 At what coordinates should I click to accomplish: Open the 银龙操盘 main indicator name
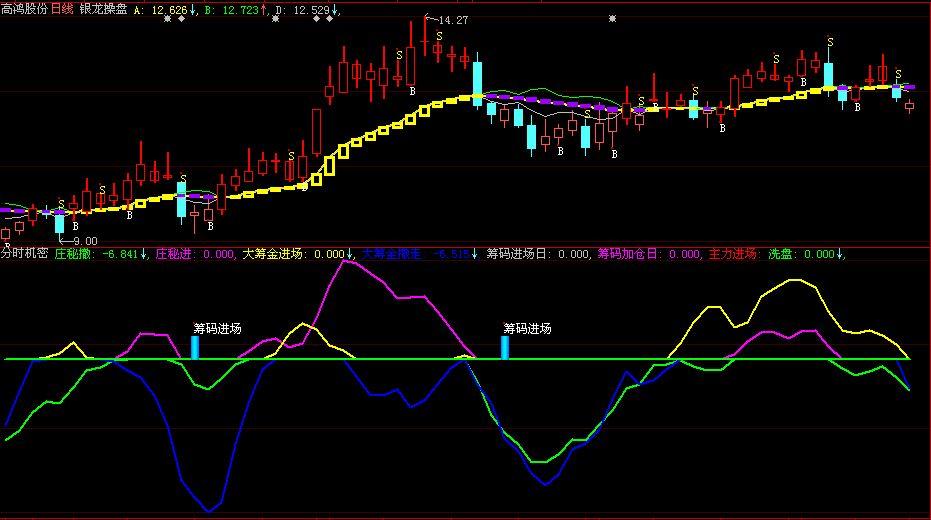(103, 8)
